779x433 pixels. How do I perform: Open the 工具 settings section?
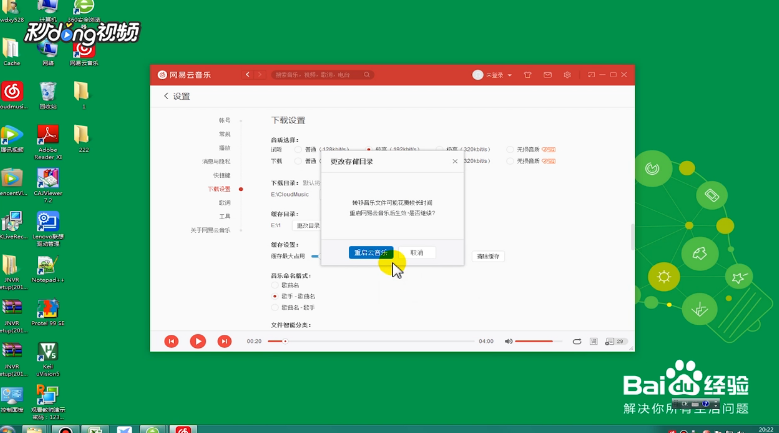[x=225, y=216]
